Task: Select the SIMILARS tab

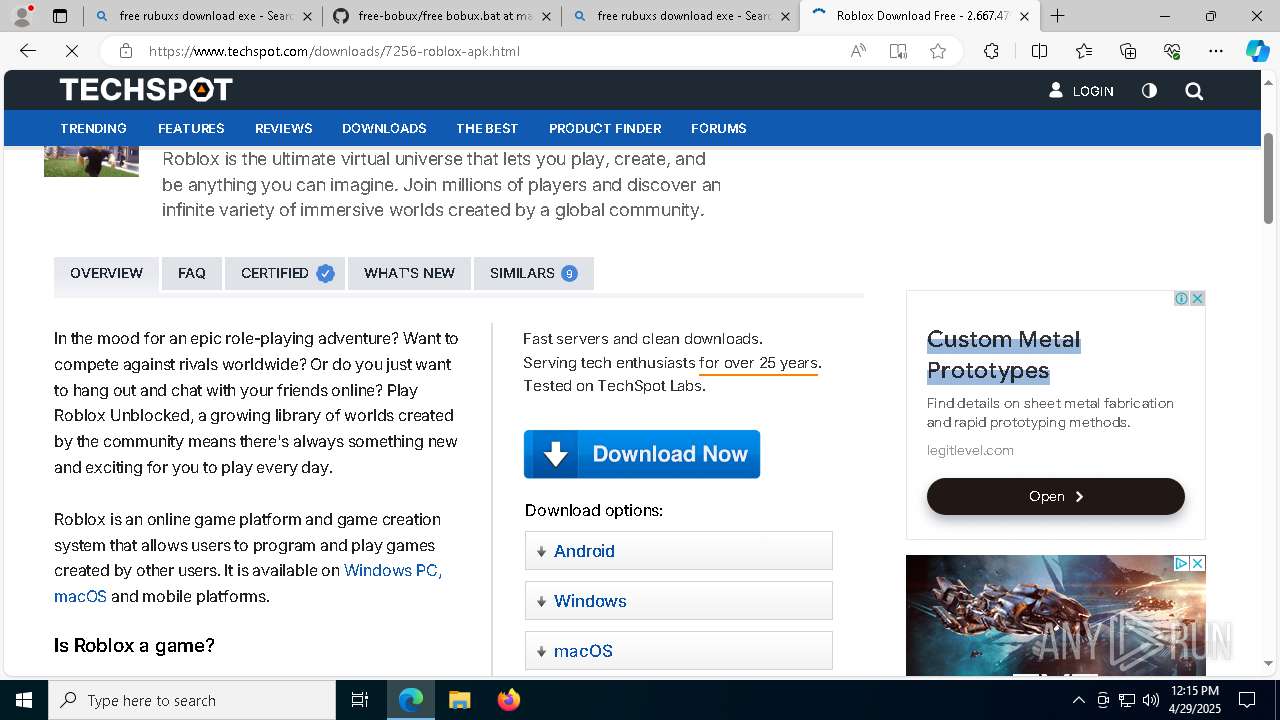Action: click(x=534, y=273)
